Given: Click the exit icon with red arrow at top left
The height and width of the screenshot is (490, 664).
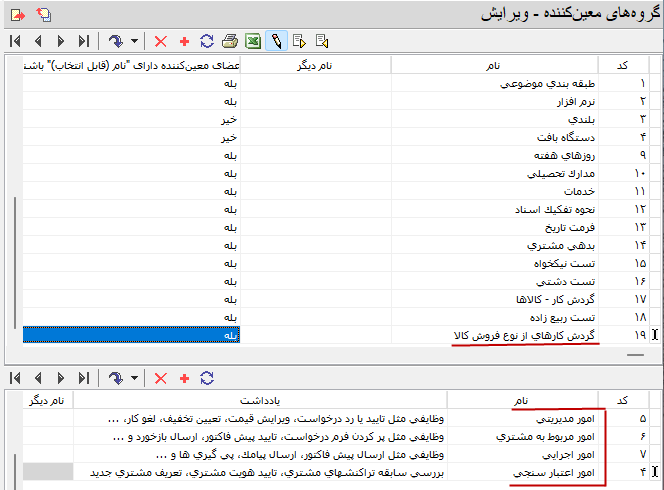Looking at the screenshot, I should pos(18,14).
